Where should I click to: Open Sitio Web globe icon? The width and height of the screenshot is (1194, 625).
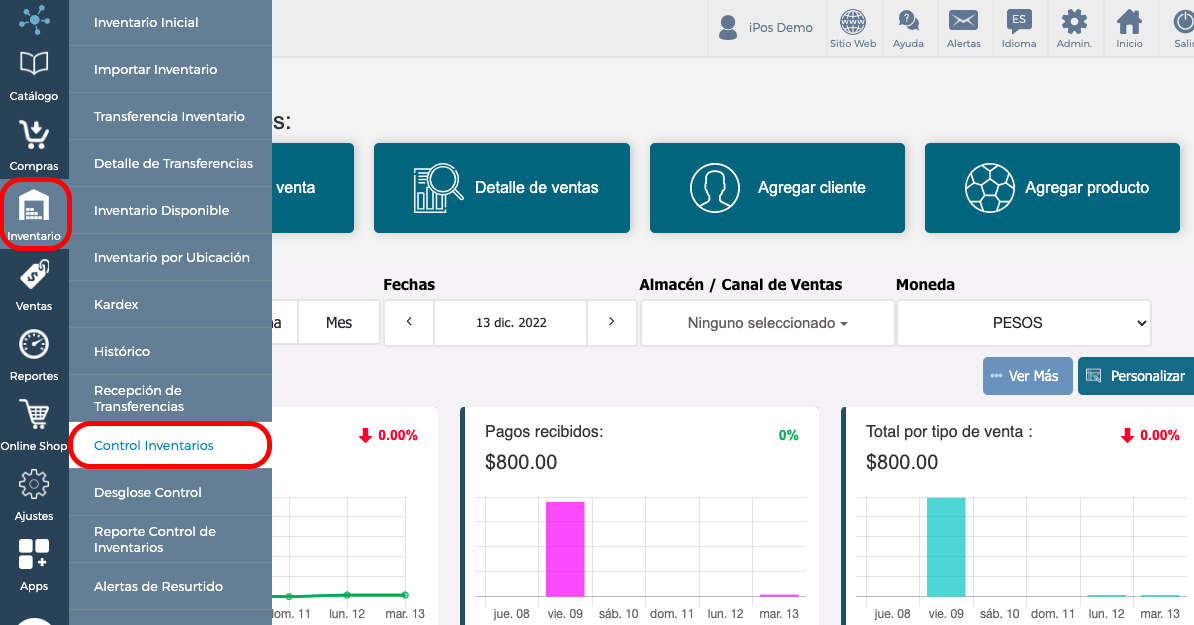(853, 28)
